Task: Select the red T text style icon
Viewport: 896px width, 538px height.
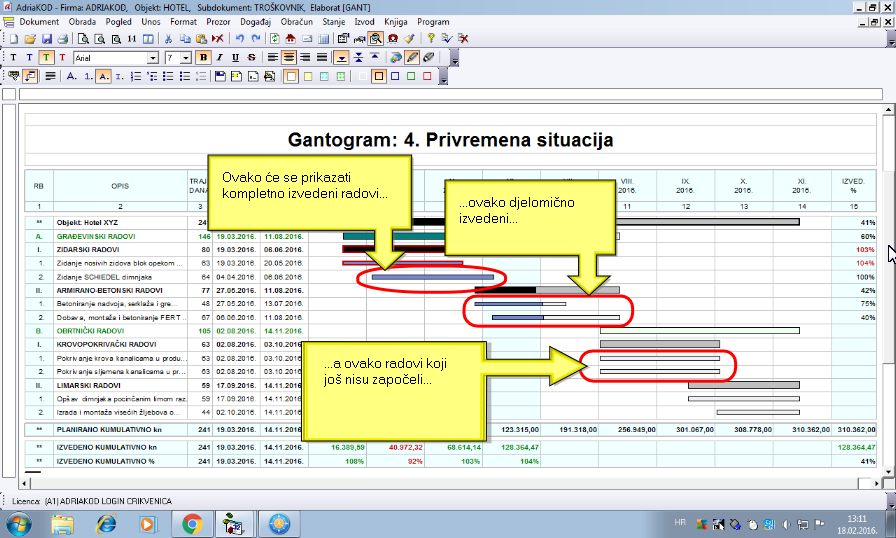Action: [62, 58]
